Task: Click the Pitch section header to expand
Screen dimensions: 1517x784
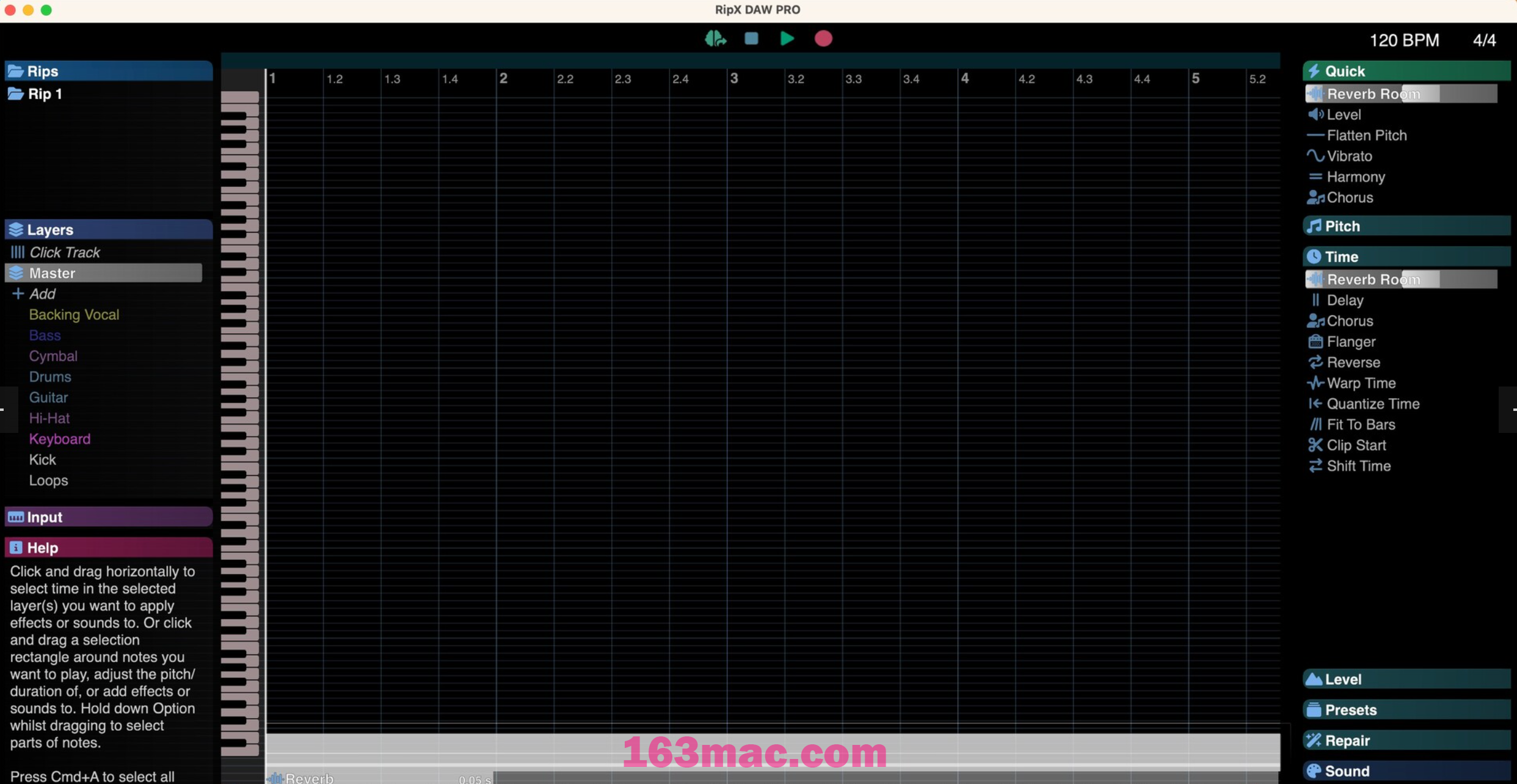Action: click(x=1406, y=225)
